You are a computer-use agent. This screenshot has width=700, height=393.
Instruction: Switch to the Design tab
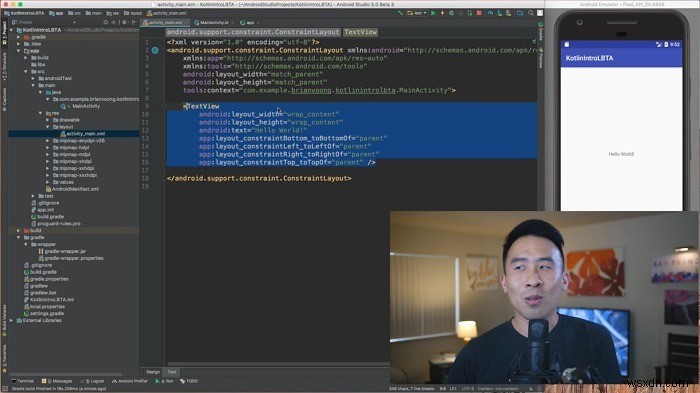tap(153, 372)
